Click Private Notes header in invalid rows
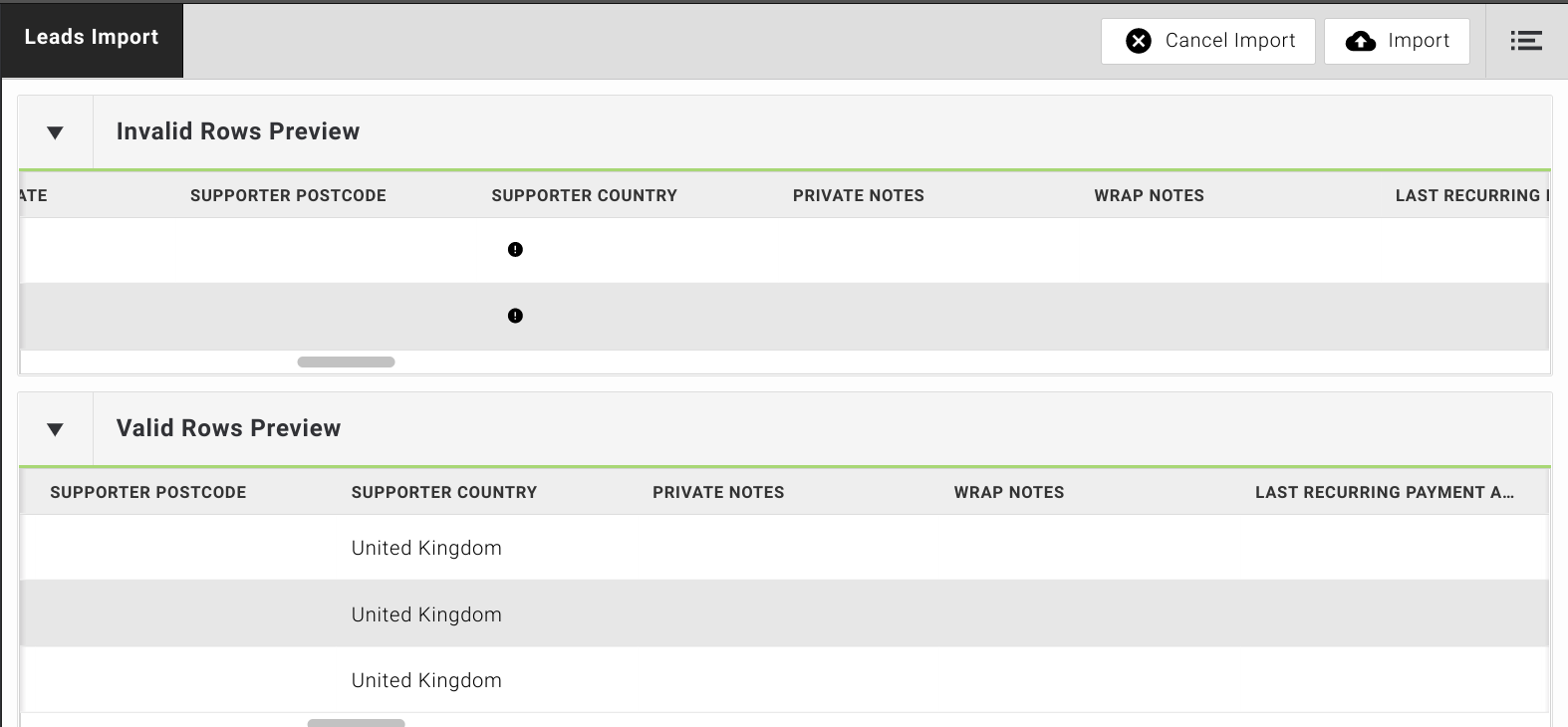 pos(858,196)
